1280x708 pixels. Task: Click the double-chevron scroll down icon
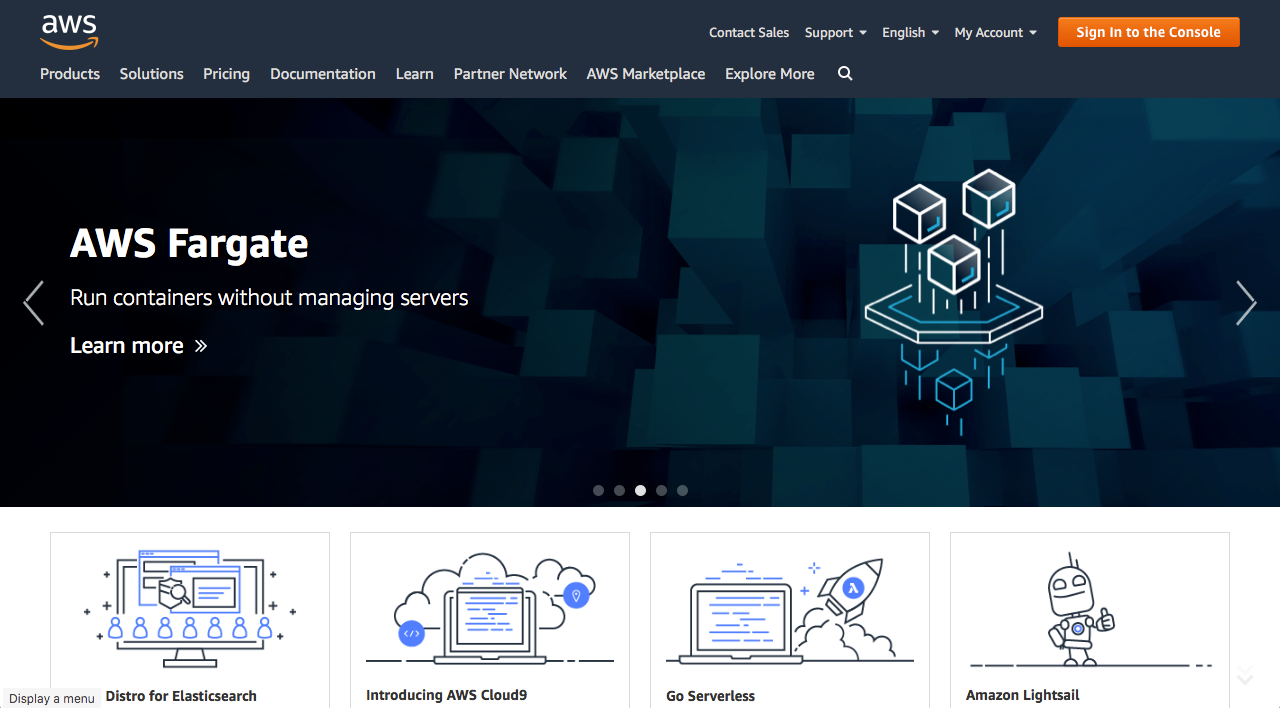click(1245, 675)
